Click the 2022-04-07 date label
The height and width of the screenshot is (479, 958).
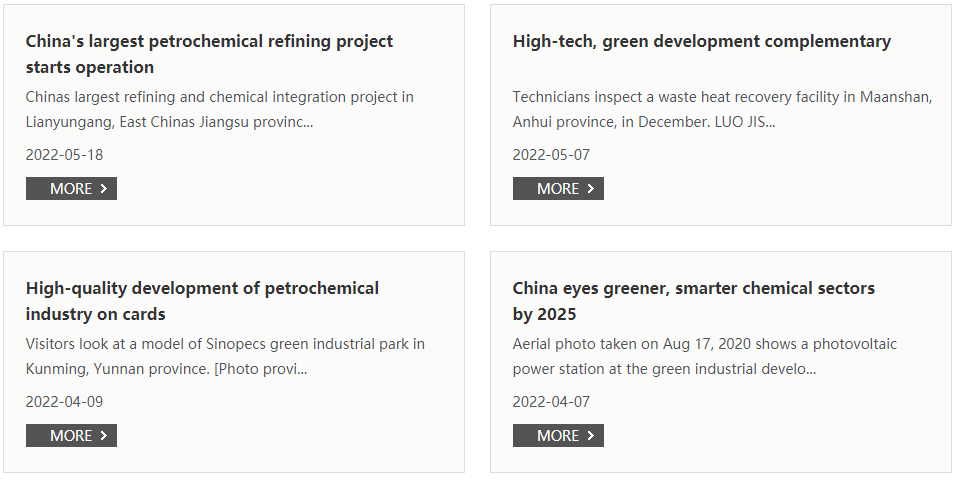click(551, 402)
